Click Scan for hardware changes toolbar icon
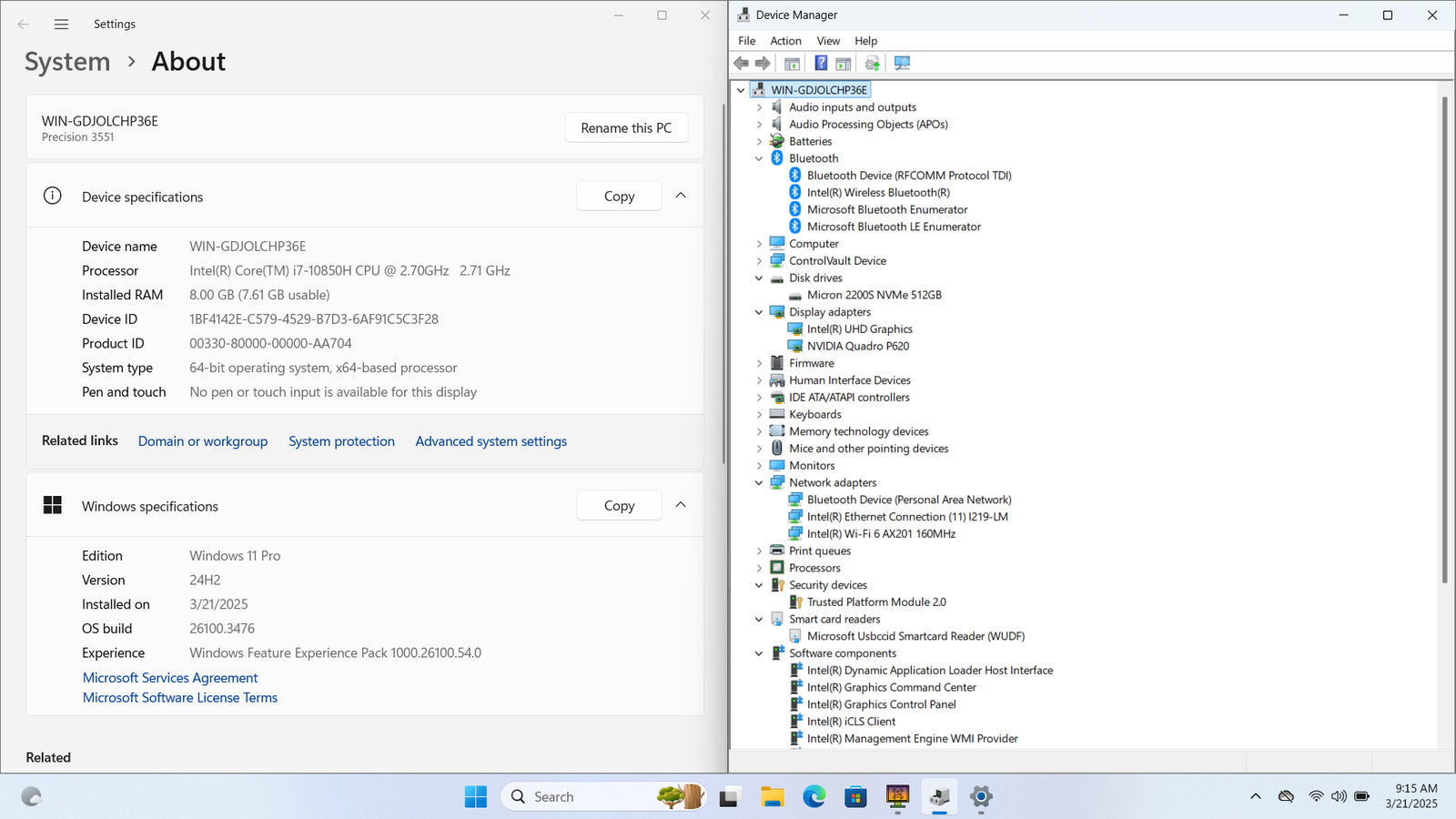 click(x=902, y=64)
